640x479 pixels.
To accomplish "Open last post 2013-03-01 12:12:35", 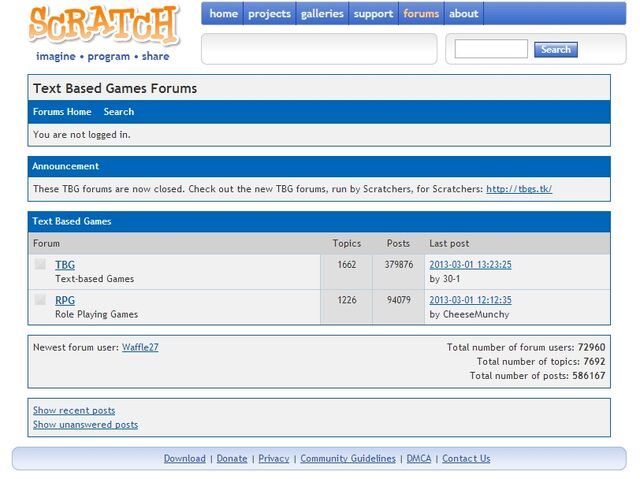I will [470, 300].
